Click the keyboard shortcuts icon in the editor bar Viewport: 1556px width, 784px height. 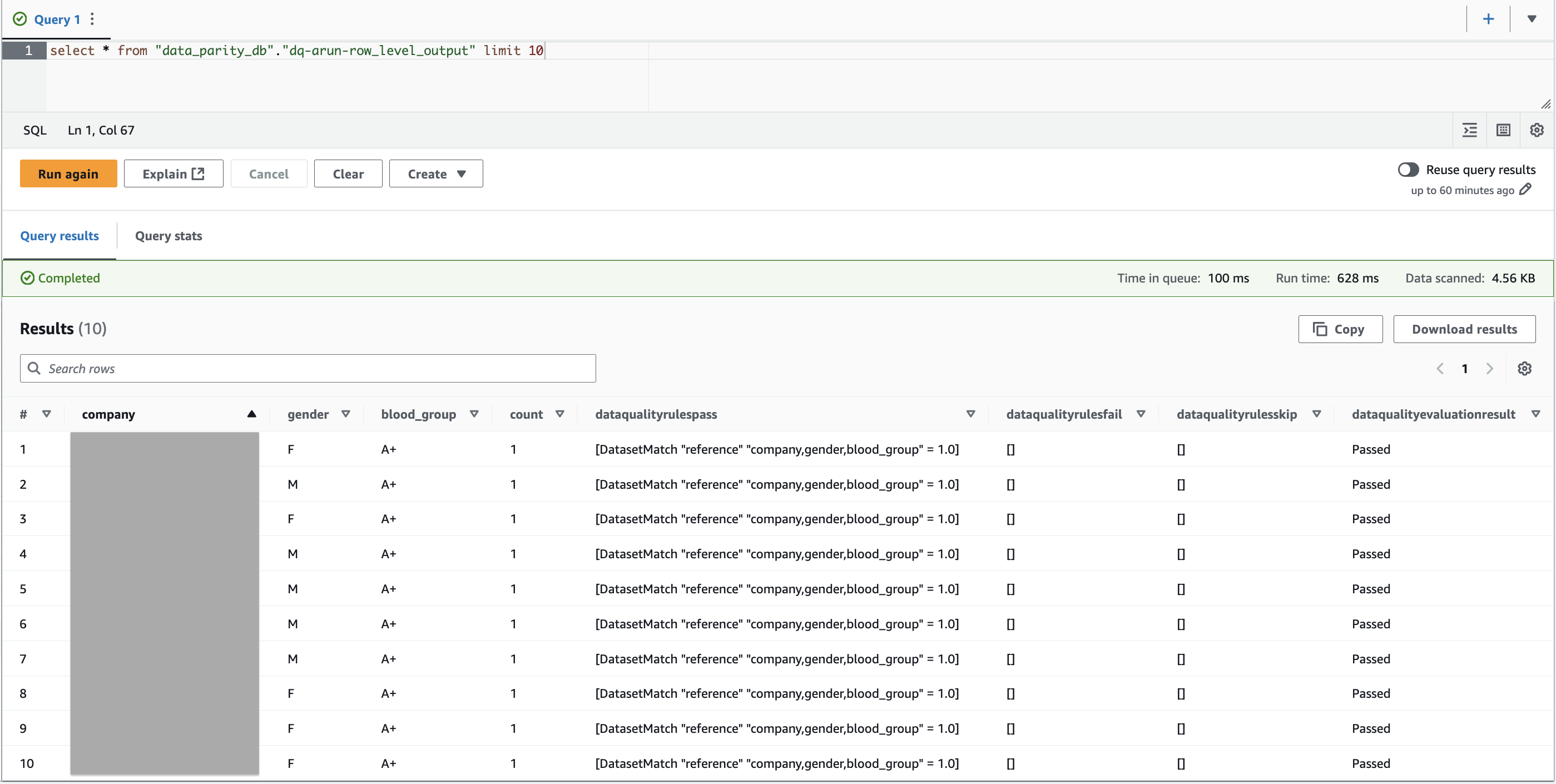(x=1503, y=130)
